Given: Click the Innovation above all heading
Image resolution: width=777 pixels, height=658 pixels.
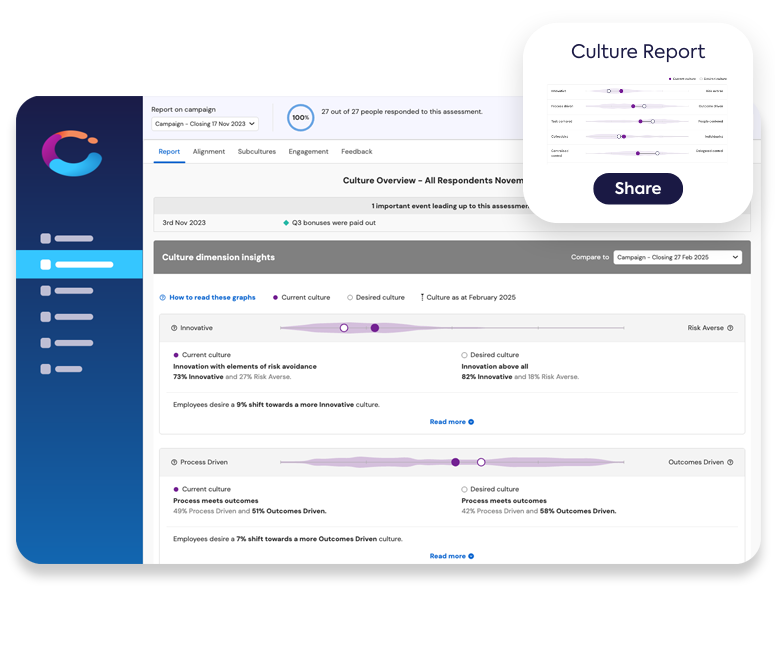Looking at the screenshot, I should 495,367.
